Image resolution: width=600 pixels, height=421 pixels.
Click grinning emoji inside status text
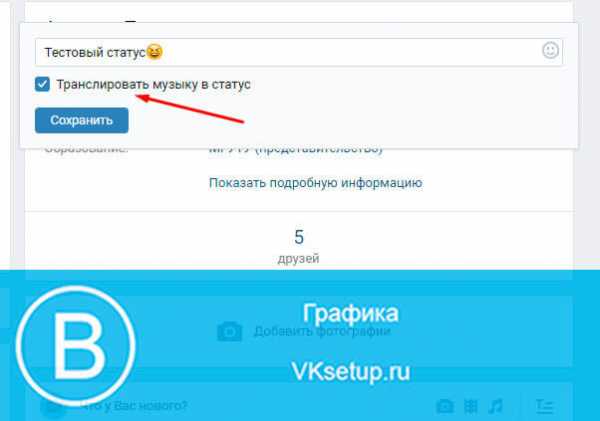[155, 51]
